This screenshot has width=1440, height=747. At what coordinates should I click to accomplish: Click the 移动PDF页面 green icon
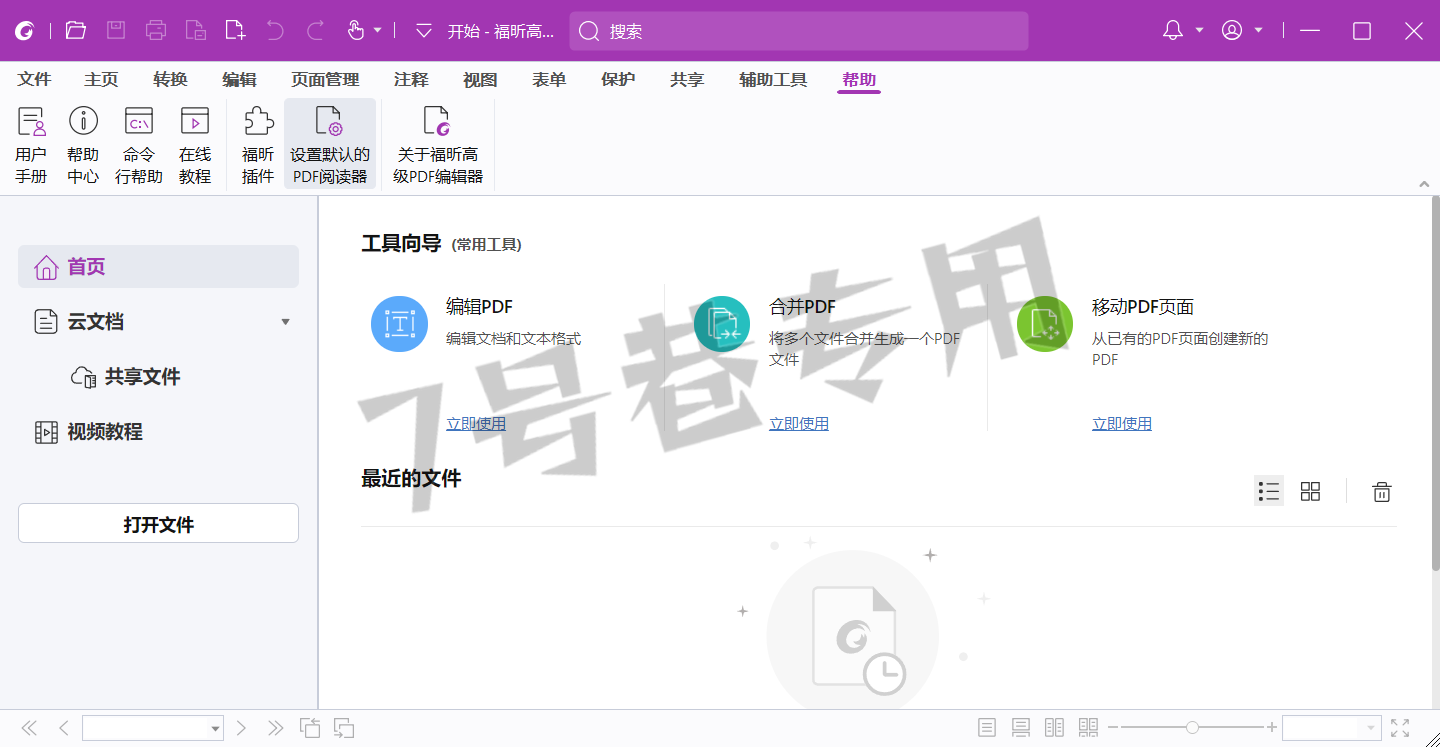tap(1045, 323)
